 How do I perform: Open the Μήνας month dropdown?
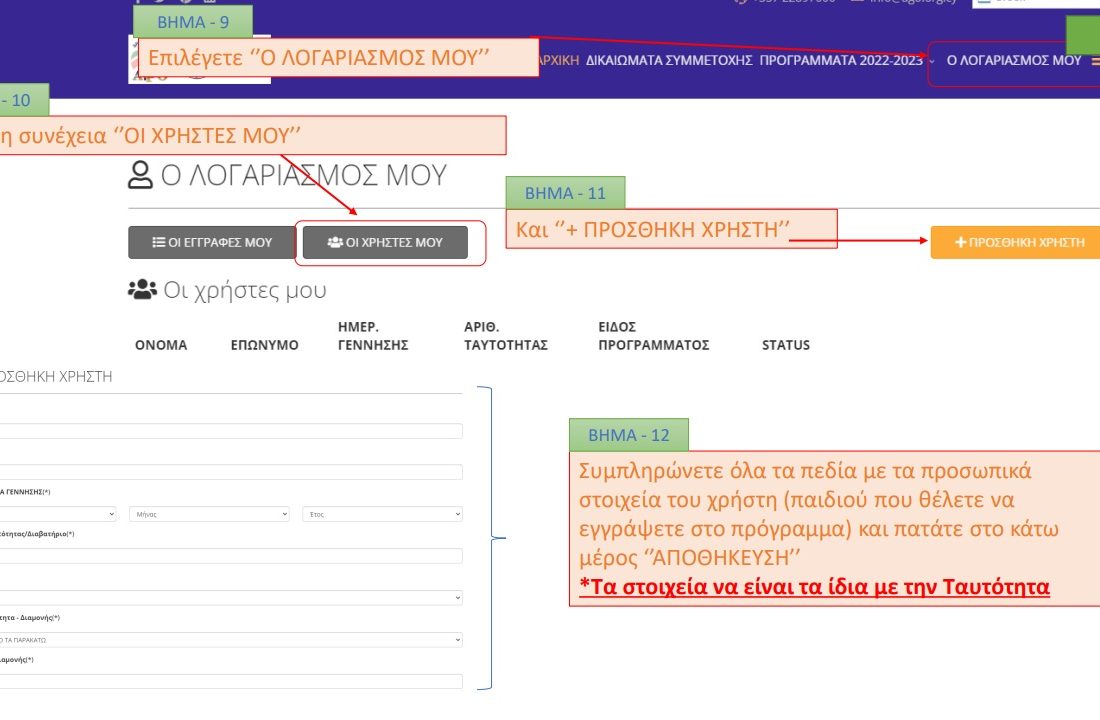pos(209,514)
